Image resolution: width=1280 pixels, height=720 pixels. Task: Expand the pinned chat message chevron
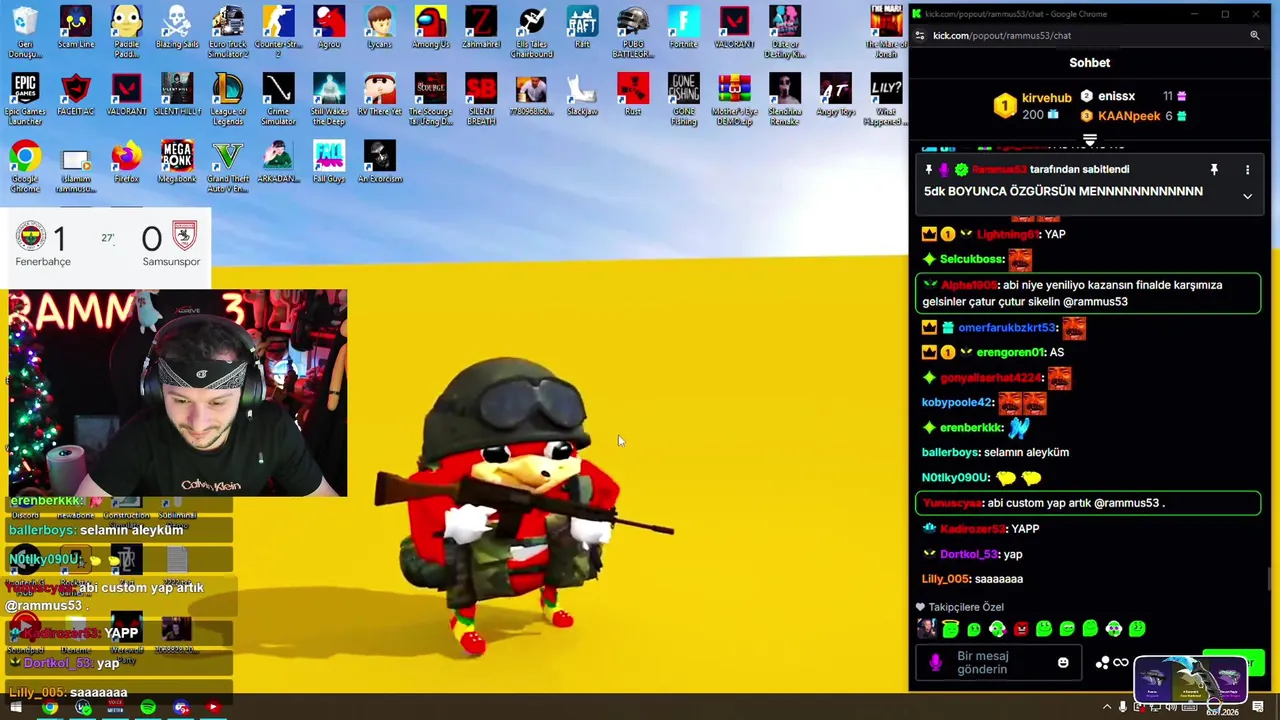click(x=1247, y=196)
